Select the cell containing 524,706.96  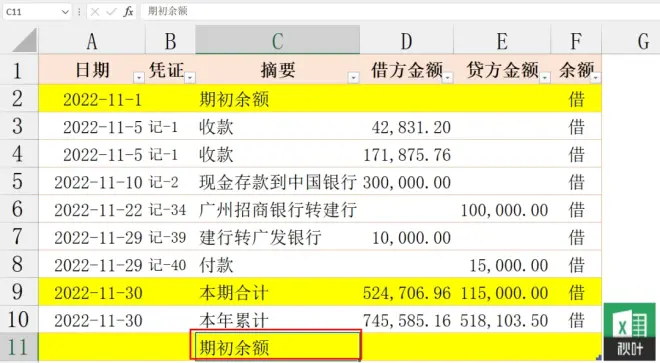(407, 293)
